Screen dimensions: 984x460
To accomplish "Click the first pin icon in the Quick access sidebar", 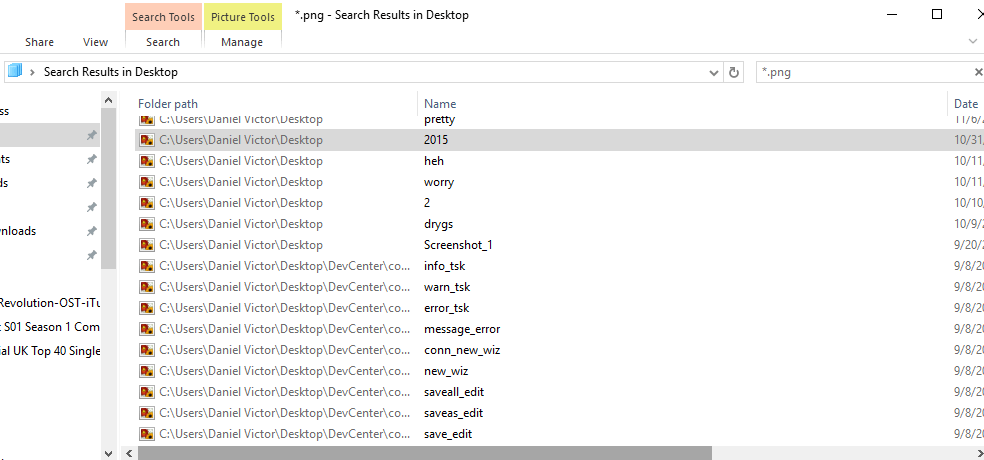I will 91,135.
